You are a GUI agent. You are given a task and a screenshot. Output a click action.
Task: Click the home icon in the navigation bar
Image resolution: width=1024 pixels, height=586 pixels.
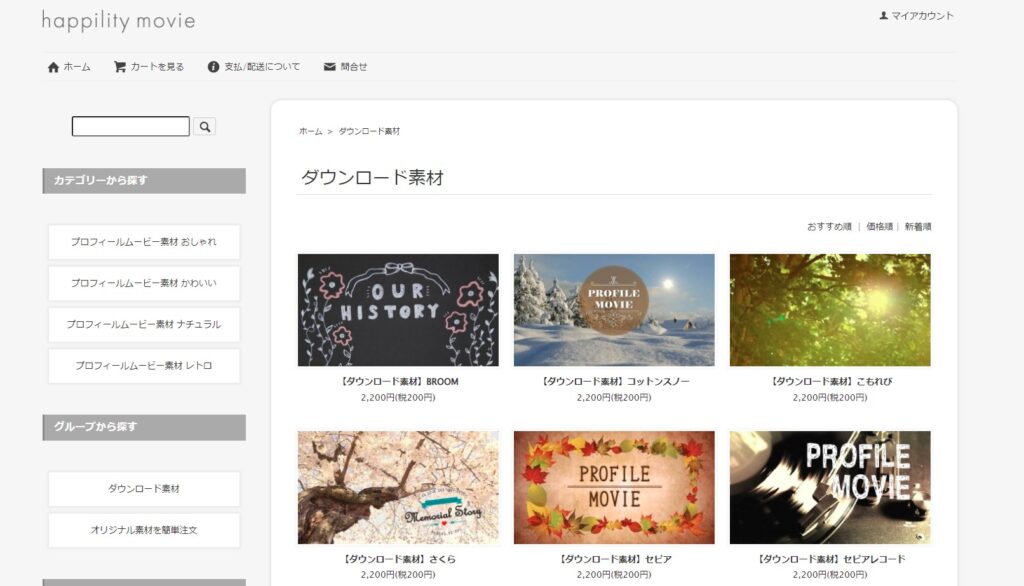click(51, 66)
